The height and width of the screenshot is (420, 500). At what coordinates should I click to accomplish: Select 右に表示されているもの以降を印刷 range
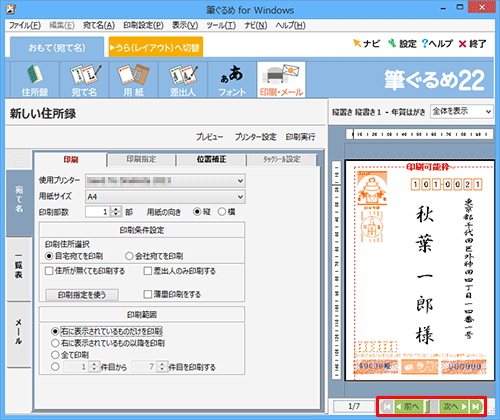108,343
